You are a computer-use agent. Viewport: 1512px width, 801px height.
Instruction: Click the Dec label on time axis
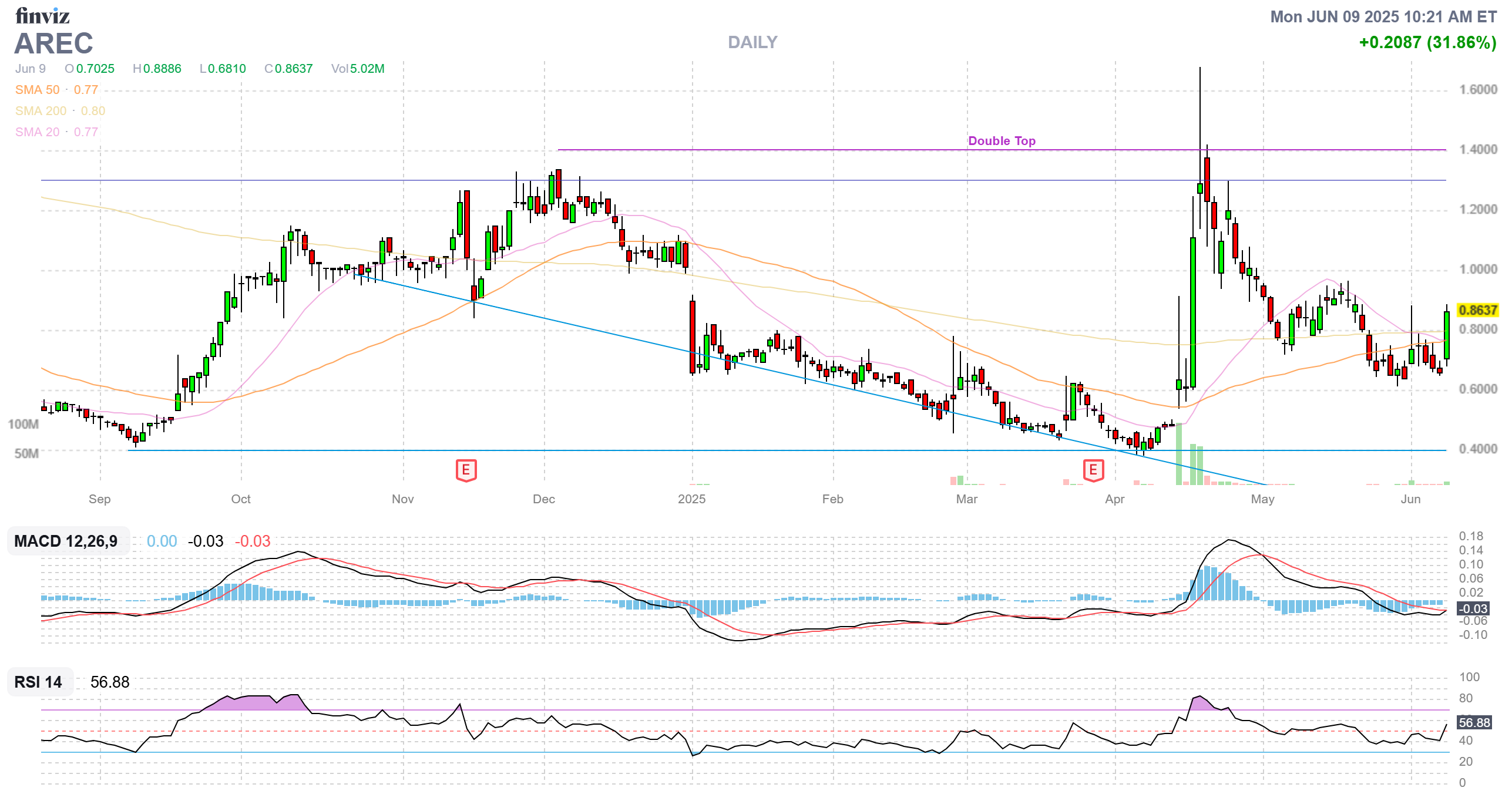[x=543, y=499]
